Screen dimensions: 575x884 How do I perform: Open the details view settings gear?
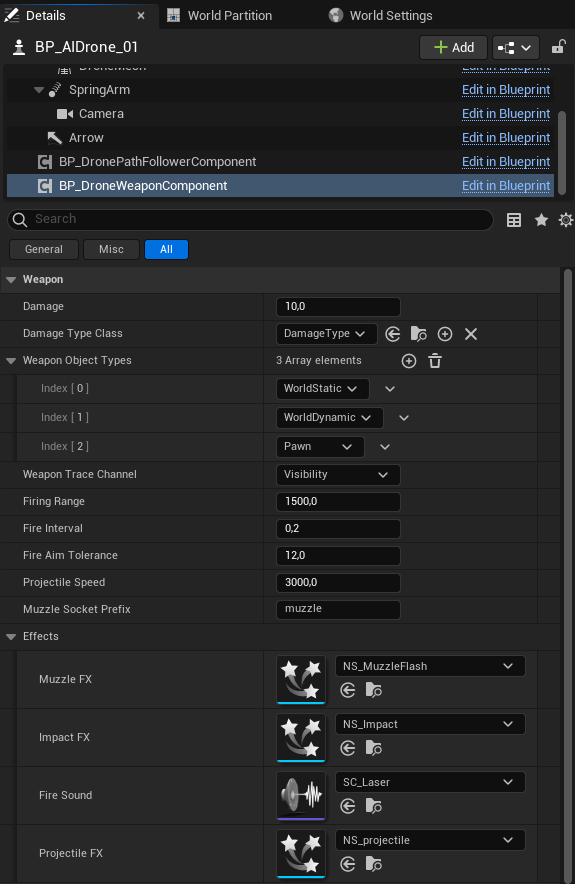(565, 220)
